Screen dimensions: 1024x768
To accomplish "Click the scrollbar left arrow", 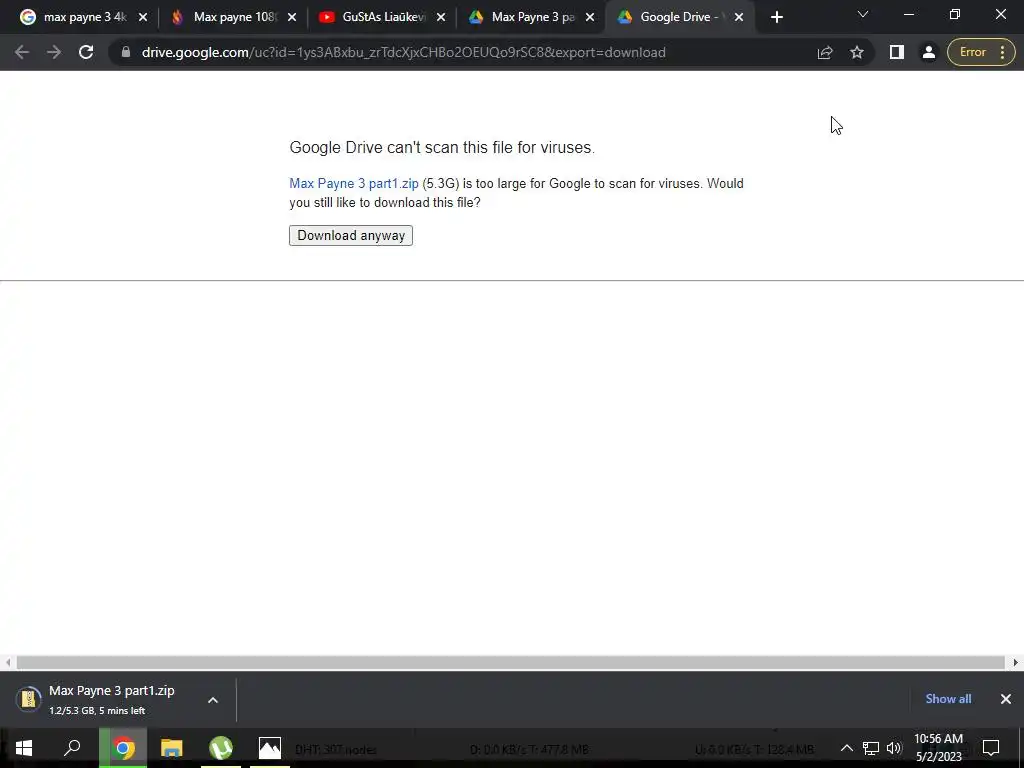I will 8,662.
